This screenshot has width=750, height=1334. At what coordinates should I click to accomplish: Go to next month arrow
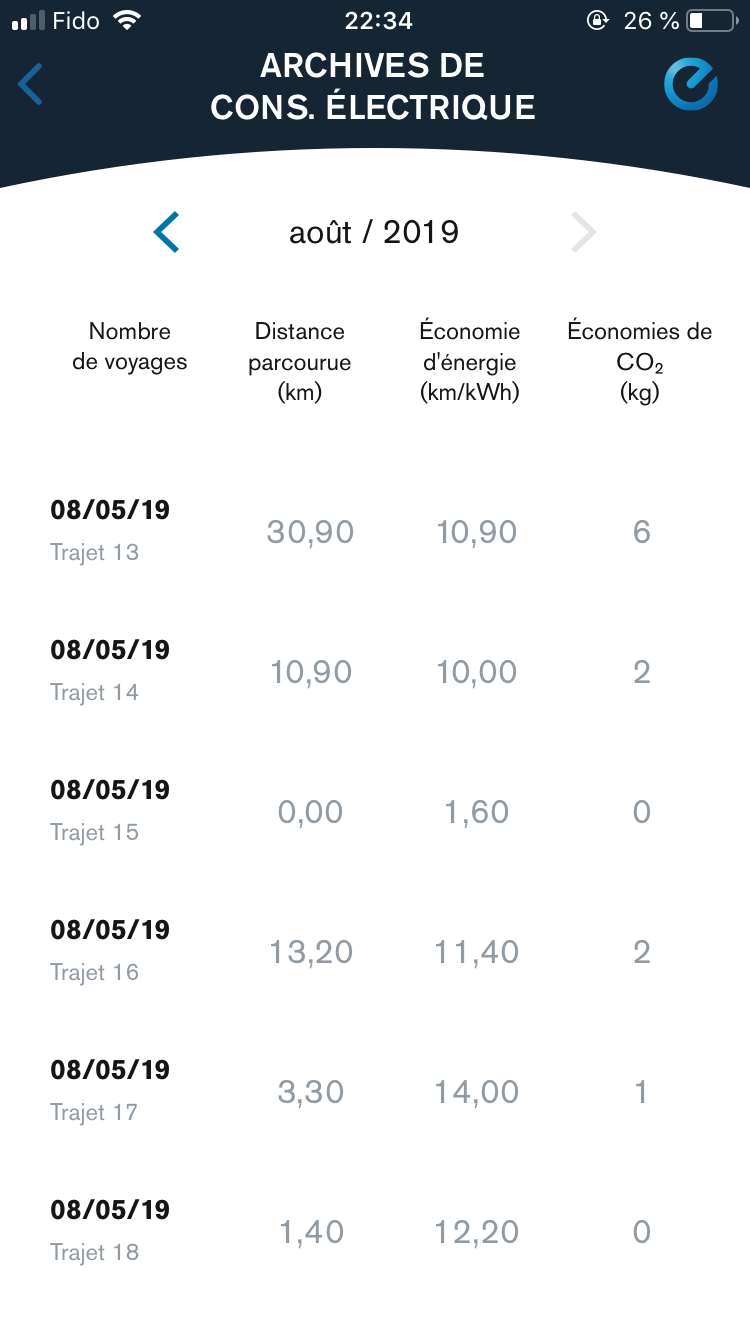click(x=583, y=232)
